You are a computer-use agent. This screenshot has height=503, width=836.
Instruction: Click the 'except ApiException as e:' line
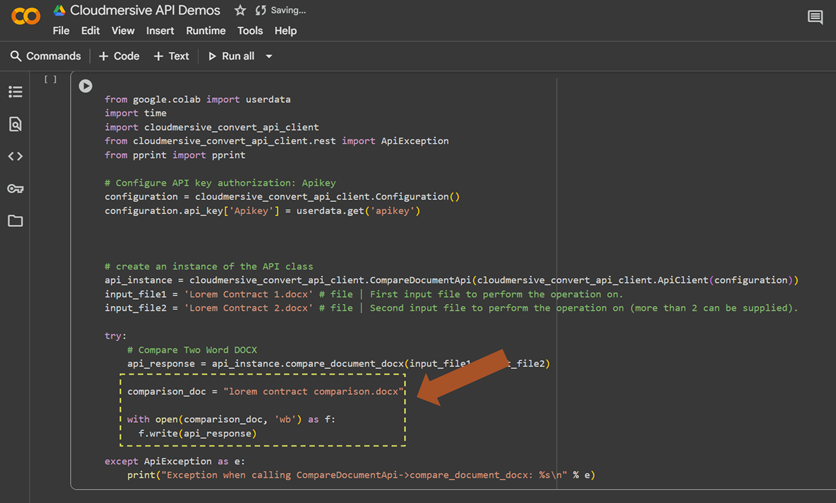click(x=175, y=461)
